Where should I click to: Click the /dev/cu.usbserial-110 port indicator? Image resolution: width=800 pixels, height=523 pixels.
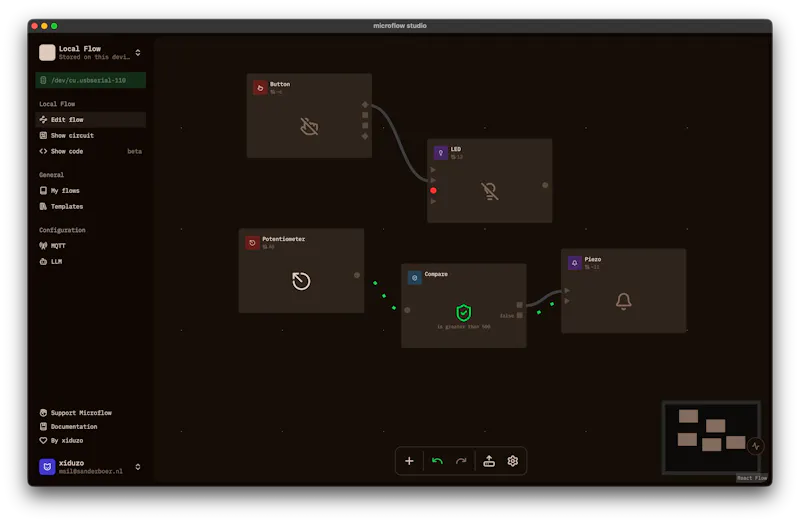[90, 80]
